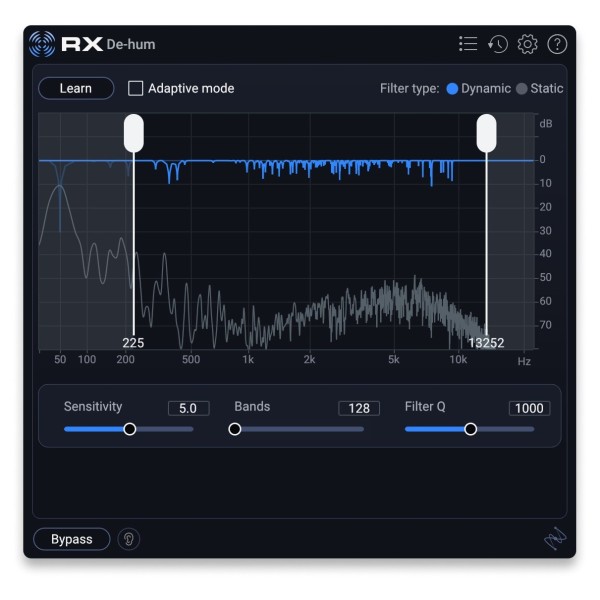Click the Bands label
This screenshot has height=600, width=600.
point(252,406)
